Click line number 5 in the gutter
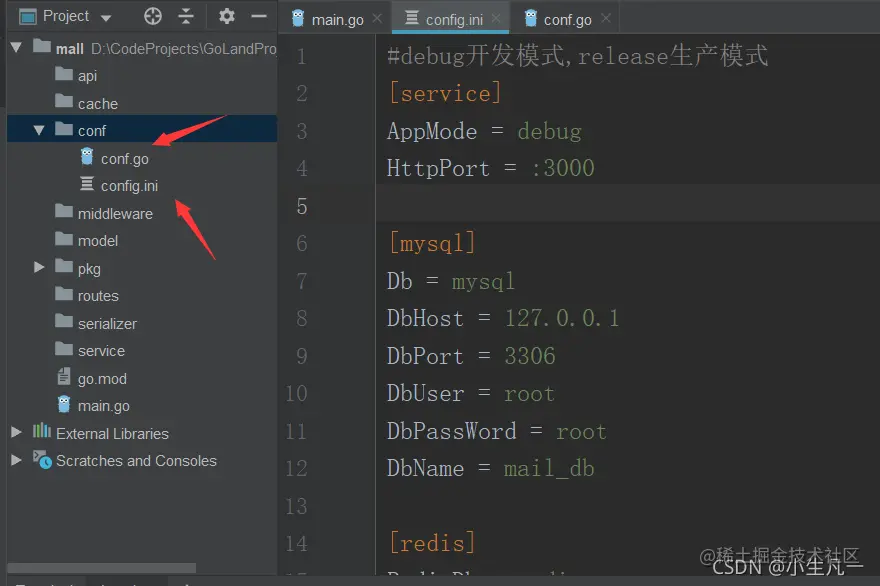This screenshot has width=880, height=586. tap(302, 206)
